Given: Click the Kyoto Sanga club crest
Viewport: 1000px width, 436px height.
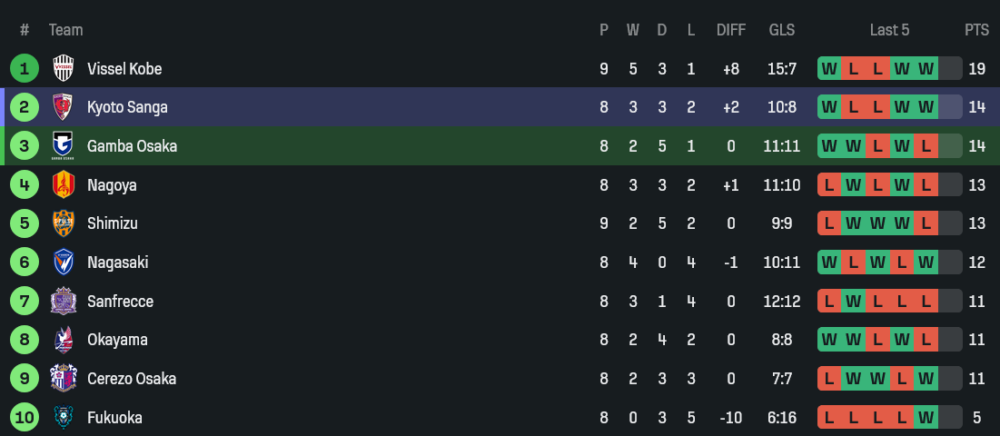Looking at the screenshot, I should click(x=63, y=107).
